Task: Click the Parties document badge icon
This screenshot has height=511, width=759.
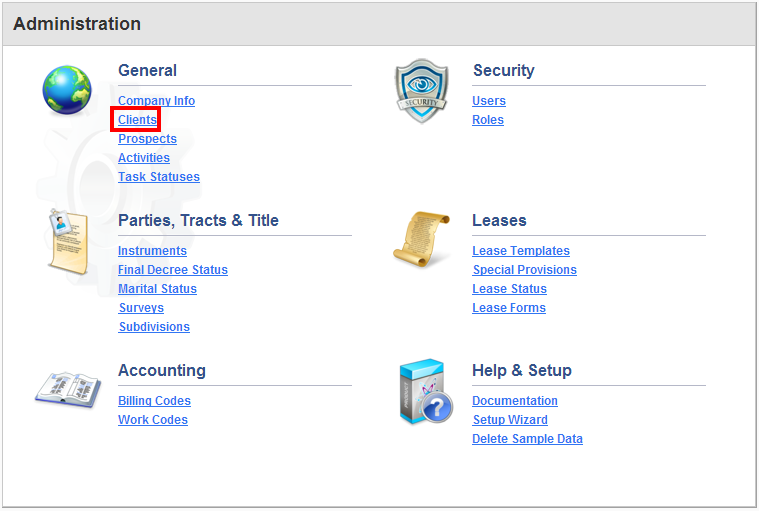Action: coord(68,242)
